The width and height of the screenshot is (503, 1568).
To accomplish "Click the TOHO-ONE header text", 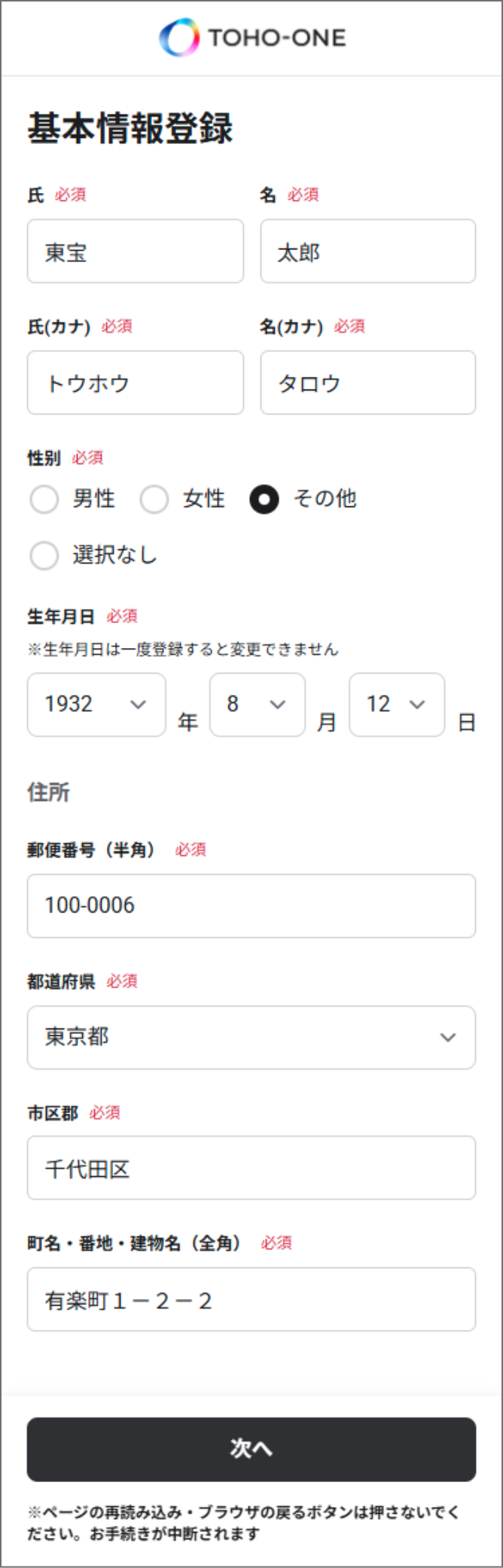I will pyautogui.click(x=277, y=38).
